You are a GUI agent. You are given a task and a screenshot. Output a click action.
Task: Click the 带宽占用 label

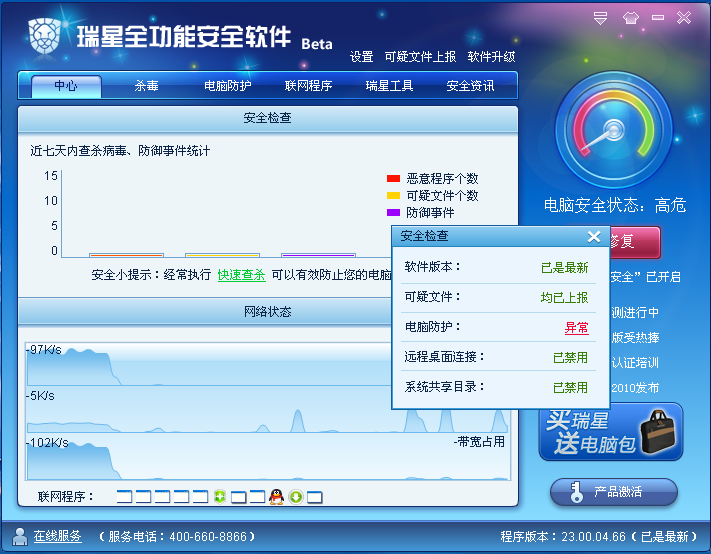479,442
